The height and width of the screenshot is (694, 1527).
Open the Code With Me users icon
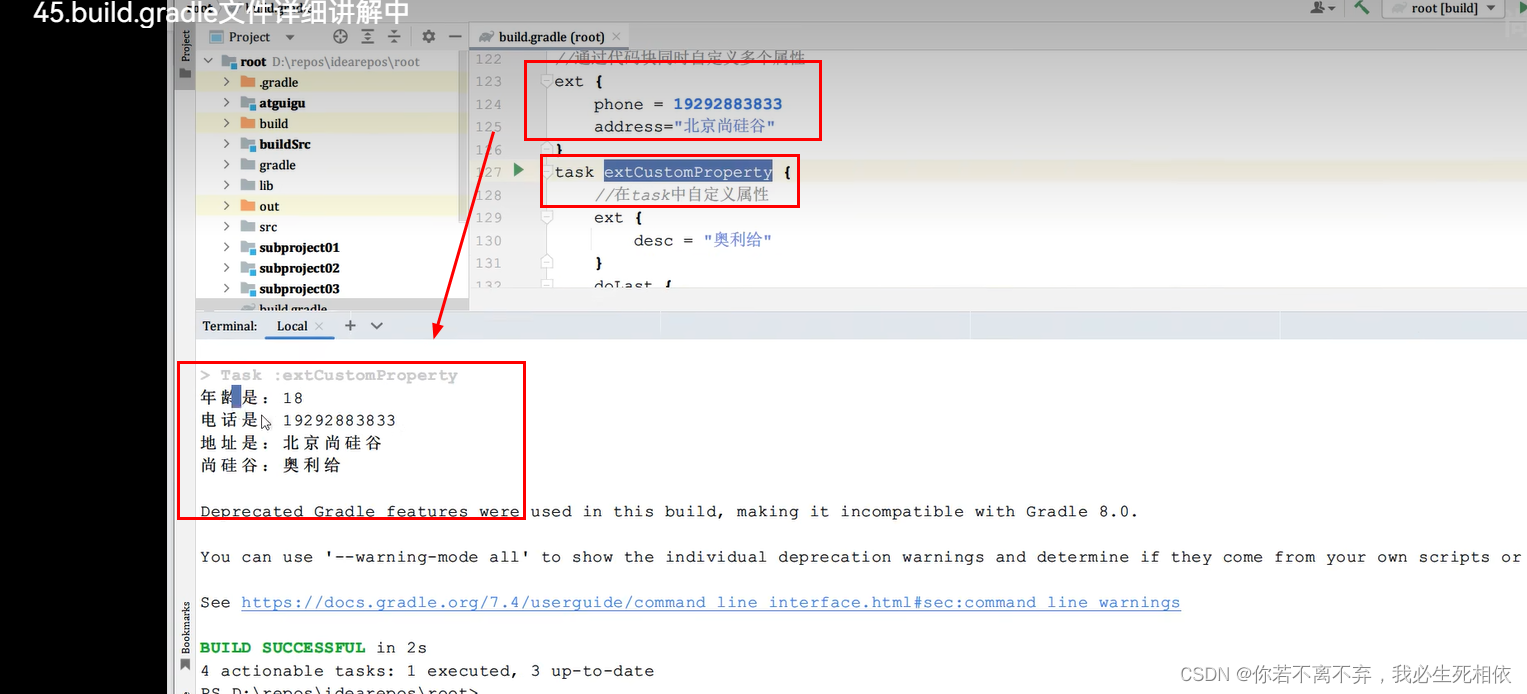pos(1323,8)
